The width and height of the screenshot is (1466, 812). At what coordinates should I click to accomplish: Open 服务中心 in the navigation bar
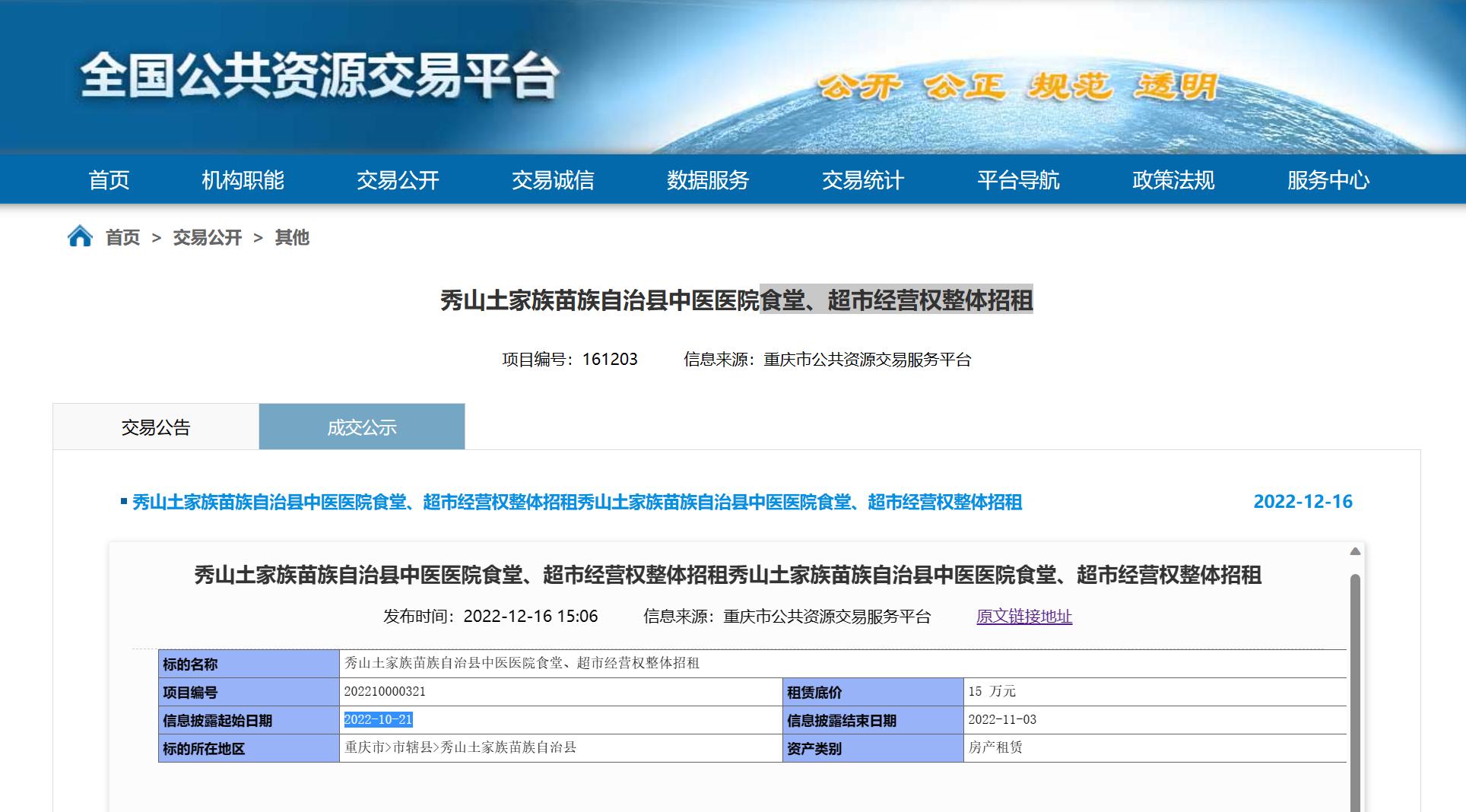[1328, 180]
